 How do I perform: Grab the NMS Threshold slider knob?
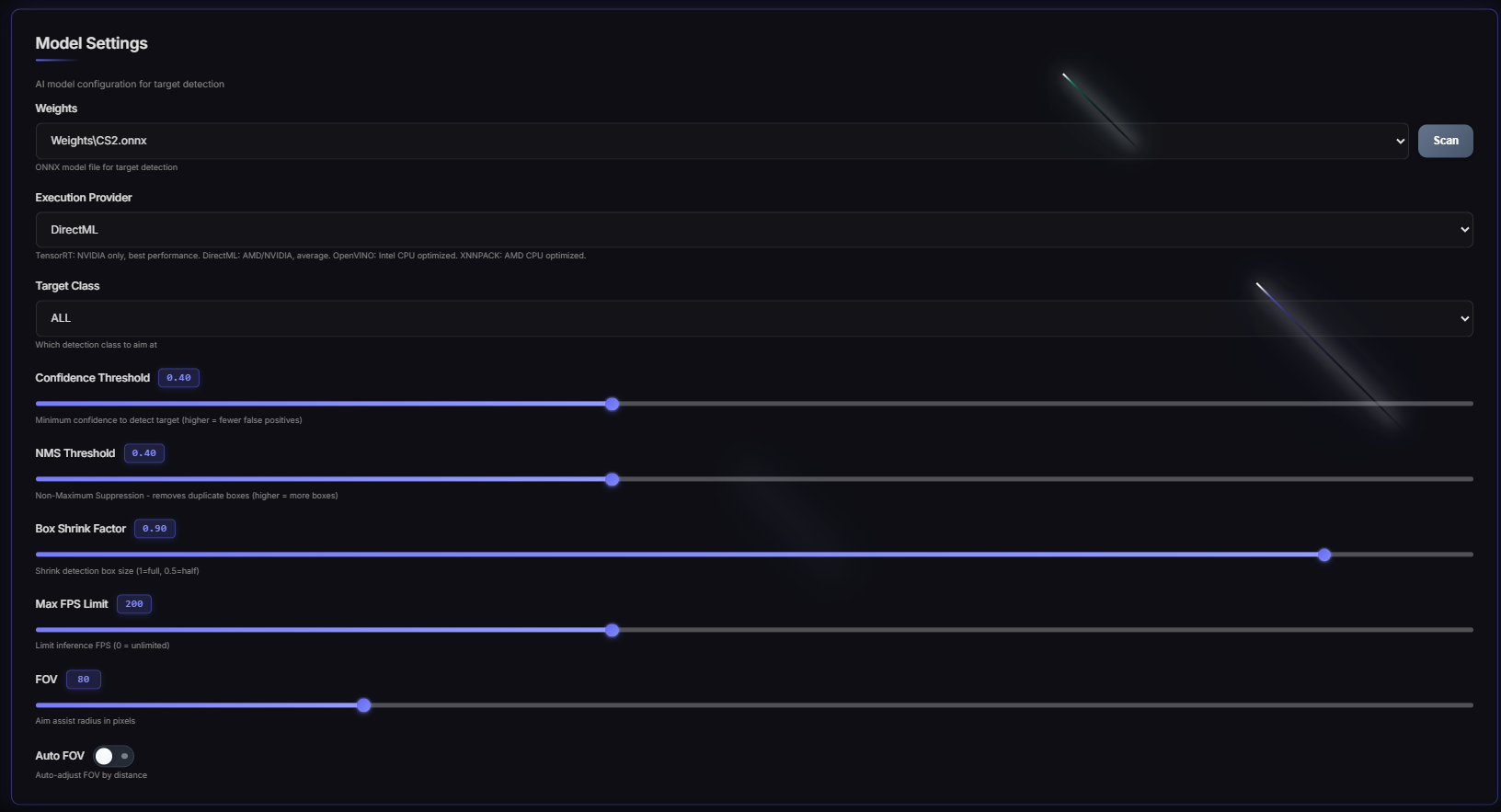tap(613, 479)
